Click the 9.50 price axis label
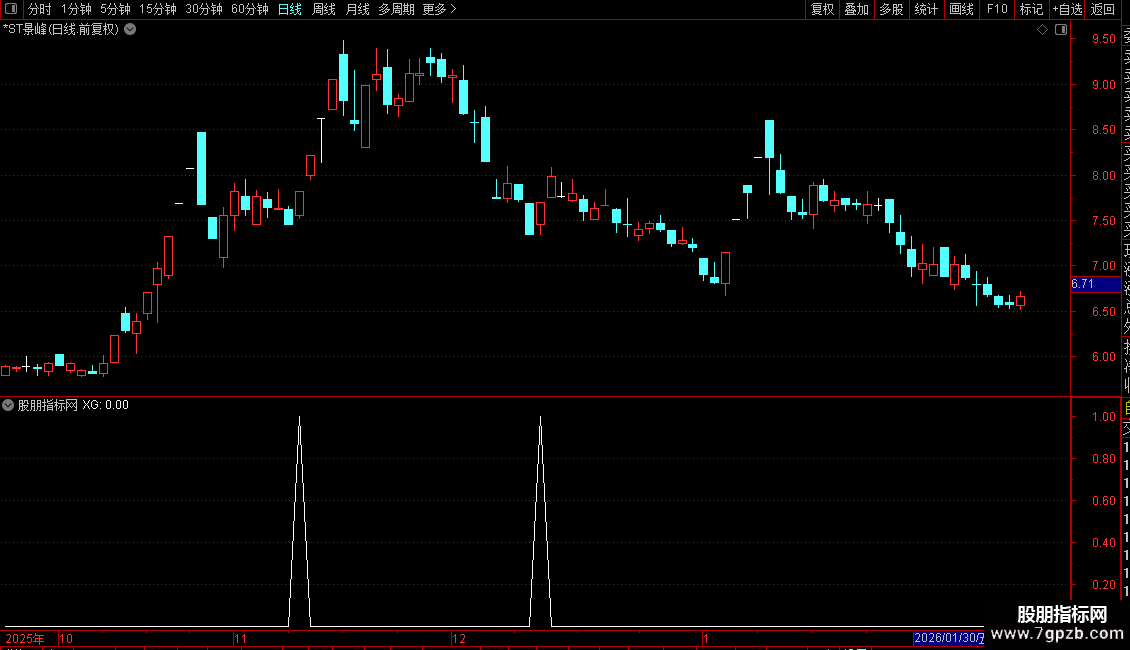1130x650 pixels. point(1103,39)
